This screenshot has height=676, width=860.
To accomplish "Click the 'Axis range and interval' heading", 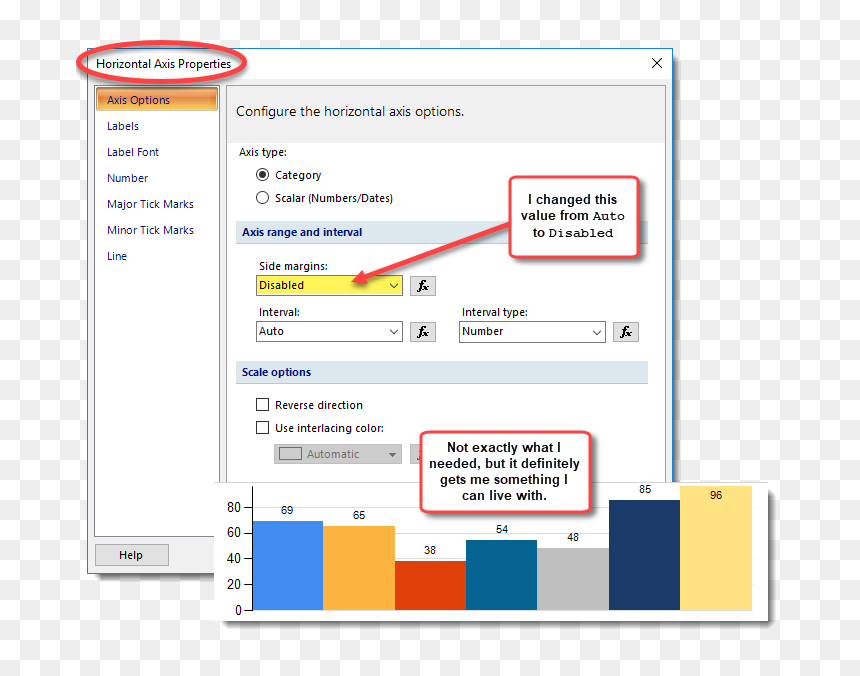I will pos(302,232).
